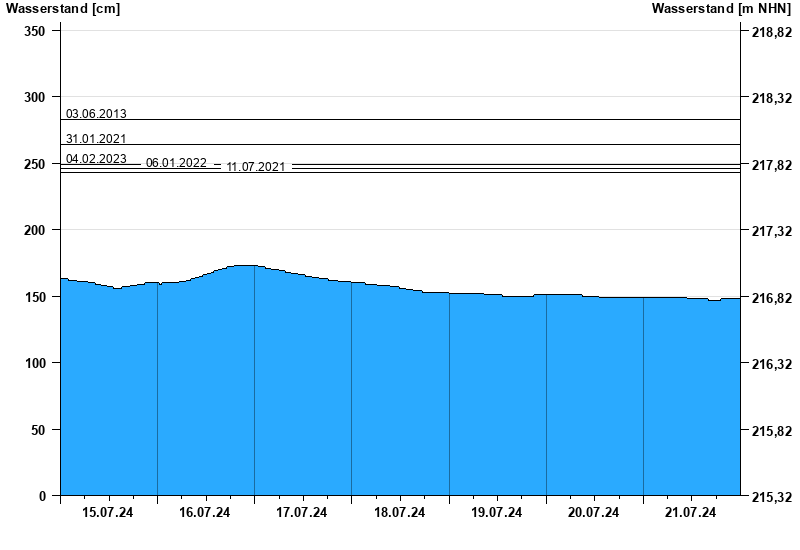Select the 200 tick on the left axis

pos(35,230)
